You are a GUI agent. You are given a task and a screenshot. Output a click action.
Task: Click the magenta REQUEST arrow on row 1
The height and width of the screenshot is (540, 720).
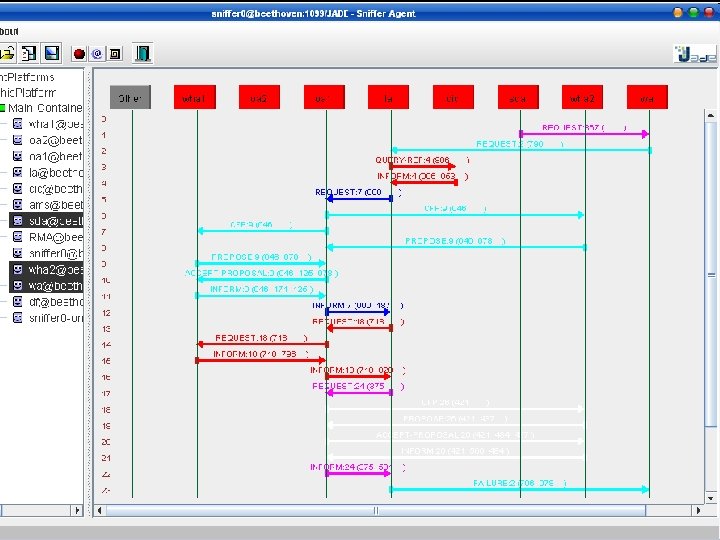[x=584, y=134]
